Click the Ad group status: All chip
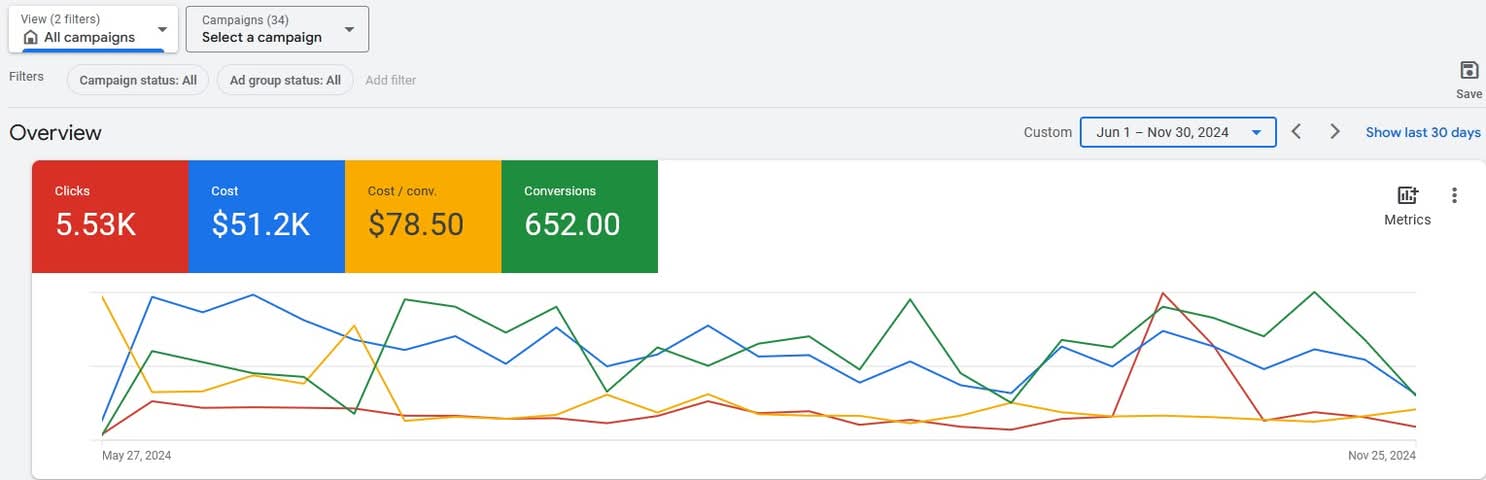 [x=285, y=80]
